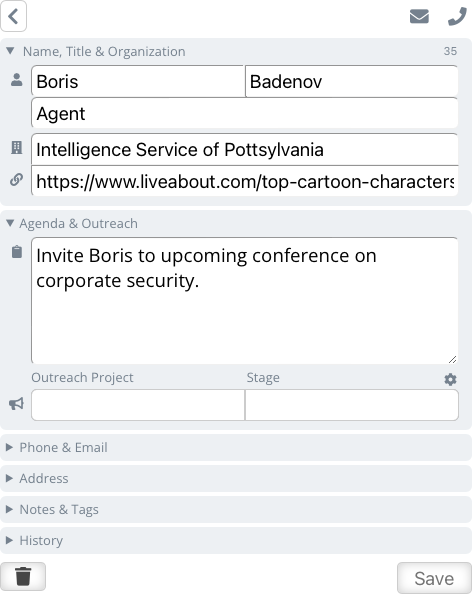The image size is (472, 594).
Task: Save the contact record
Action: (x=434, y=578)
